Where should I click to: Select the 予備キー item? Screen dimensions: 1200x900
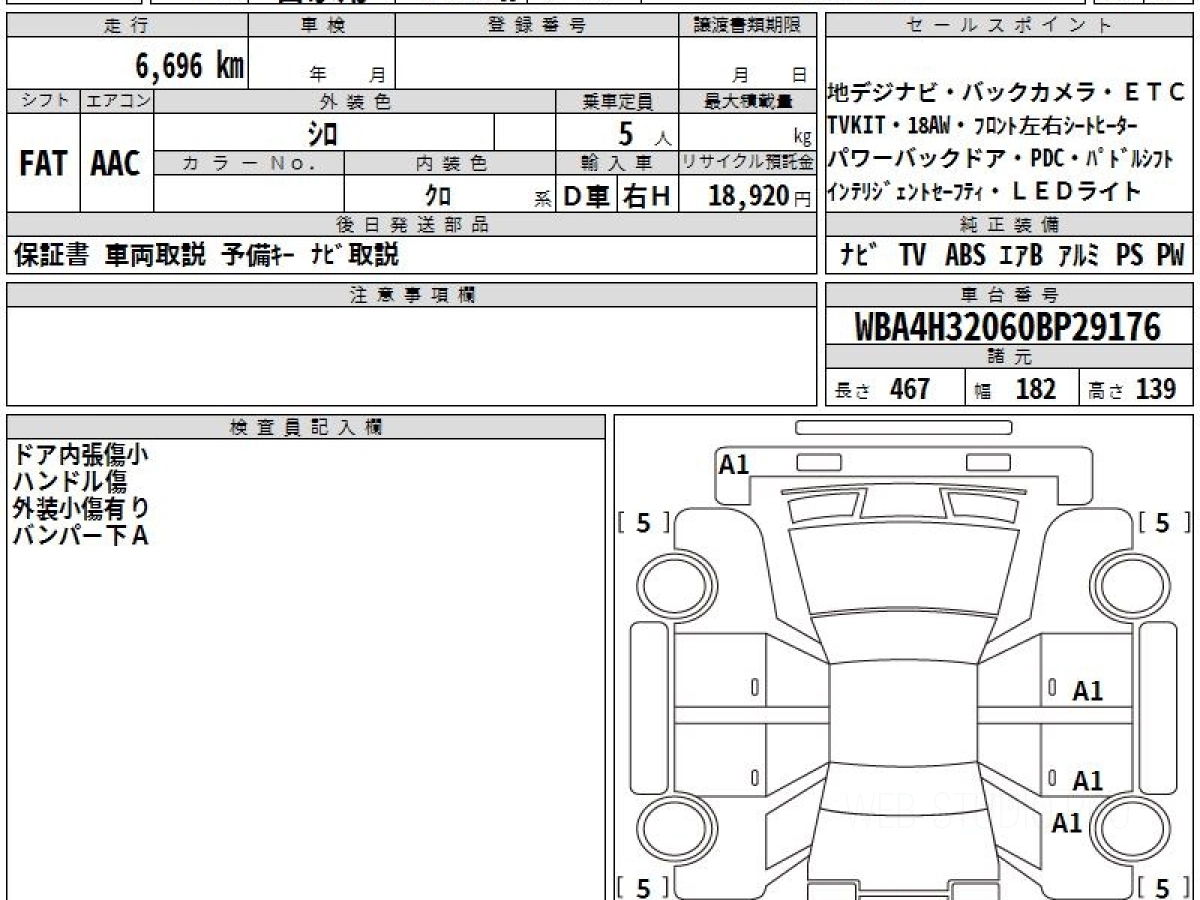[x=256, y=255]
